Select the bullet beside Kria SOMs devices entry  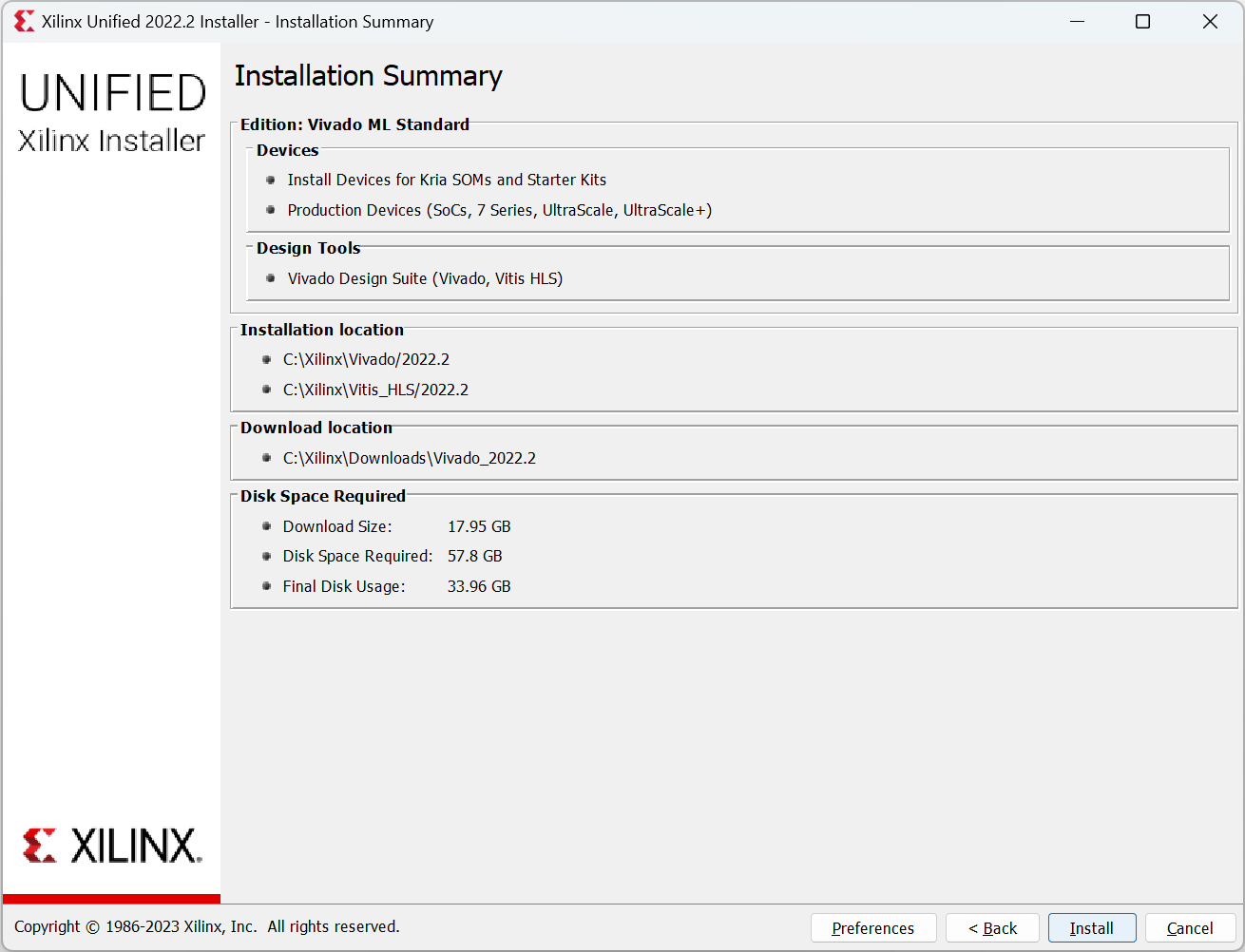pos(269,180)
